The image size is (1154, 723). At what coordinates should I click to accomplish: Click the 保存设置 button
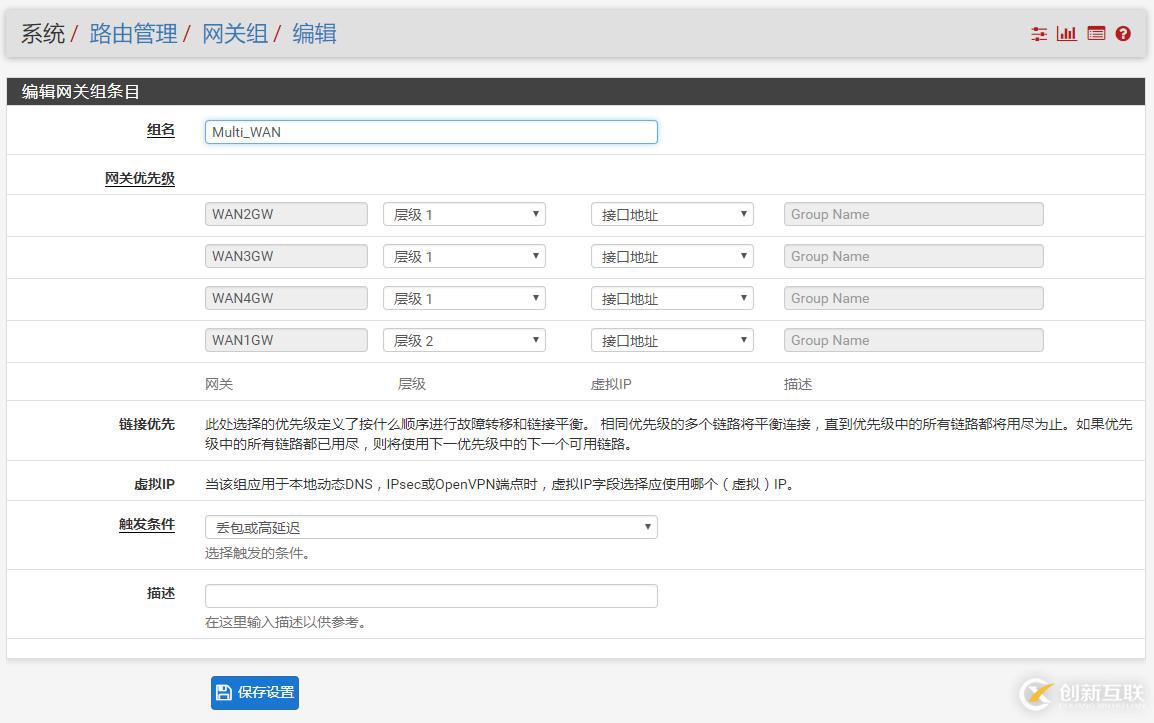pyautogui.click(x=255, y=692)
